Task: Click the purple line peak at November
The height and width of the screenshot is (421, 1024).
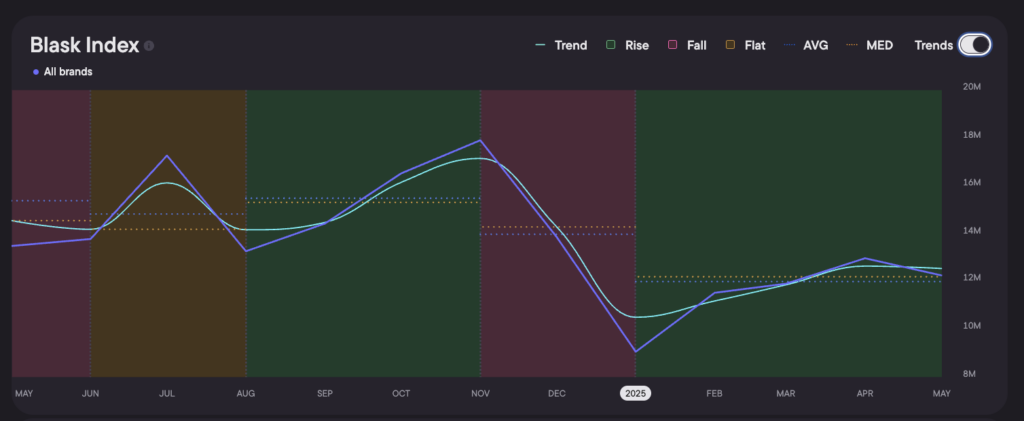Action: point(480,140)
